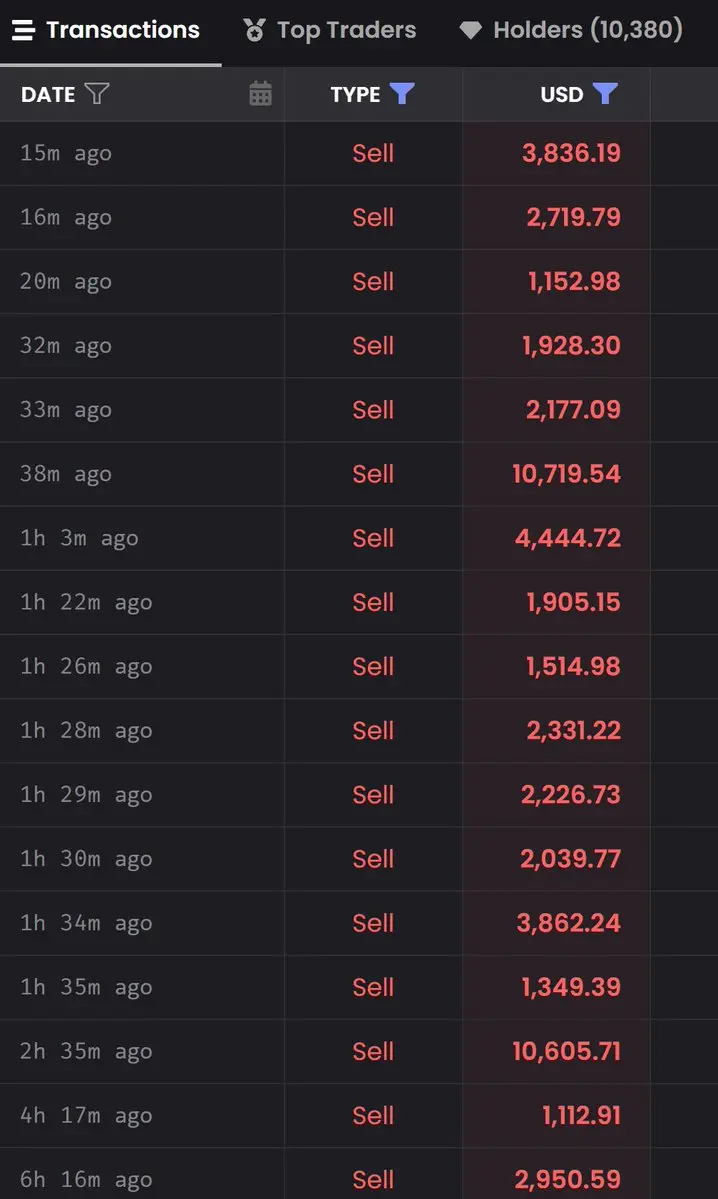
Task: Select the 10,605.71 USD sell amount
Action: pos(567,1051)
